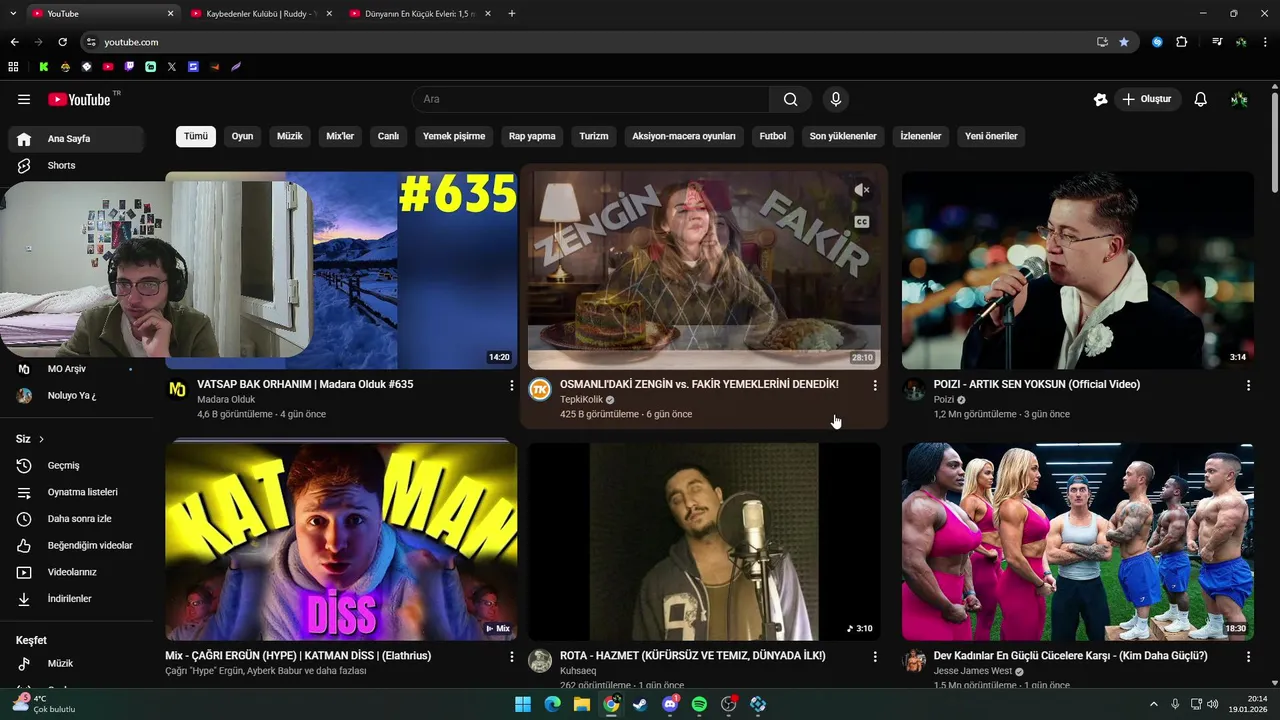Click the YouTube TR logo
The width and height of the screenshot is (1280, 720).
[x=84, y=99]
